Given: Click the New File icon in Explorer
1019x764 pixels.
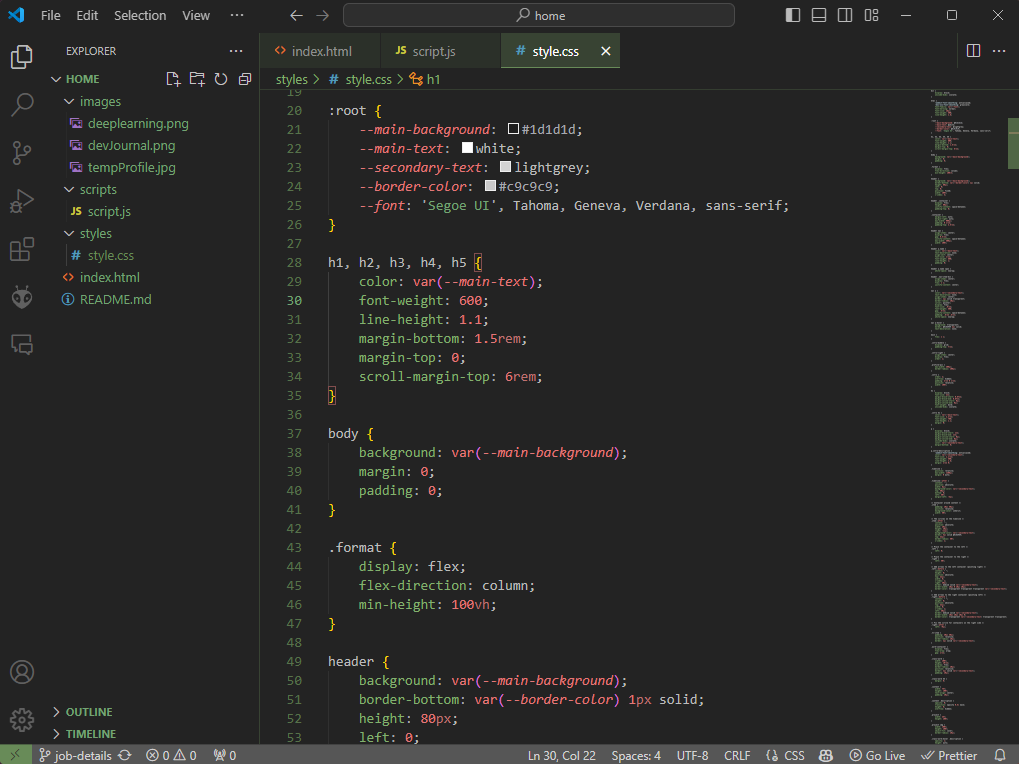Looking at the screenshot, I should (x=173, y=79).
